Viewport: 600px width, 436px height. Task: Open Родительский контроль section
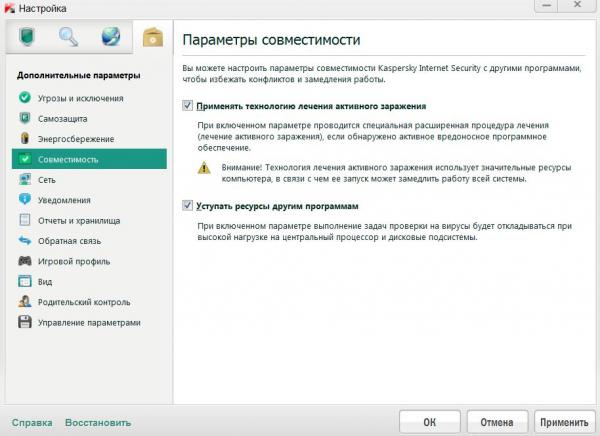point(89,302)
